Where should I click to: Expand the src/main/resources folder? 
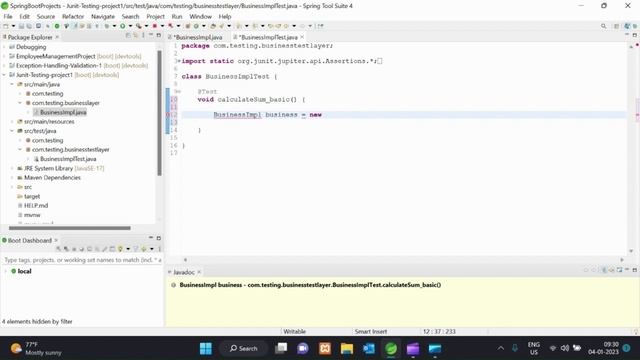(12, 122)
